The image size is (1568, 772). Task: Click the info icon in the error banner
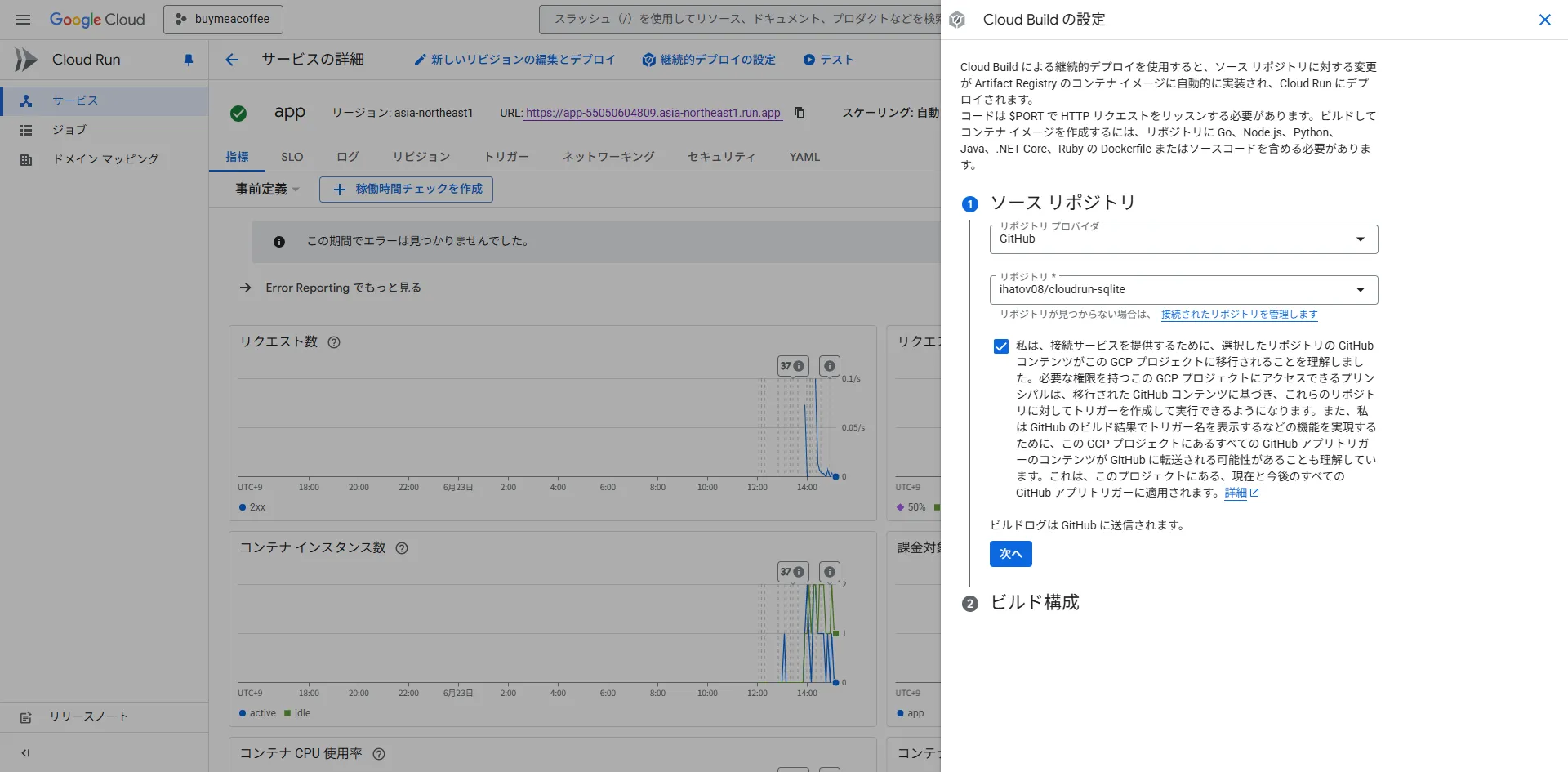(x=279, y=242)
